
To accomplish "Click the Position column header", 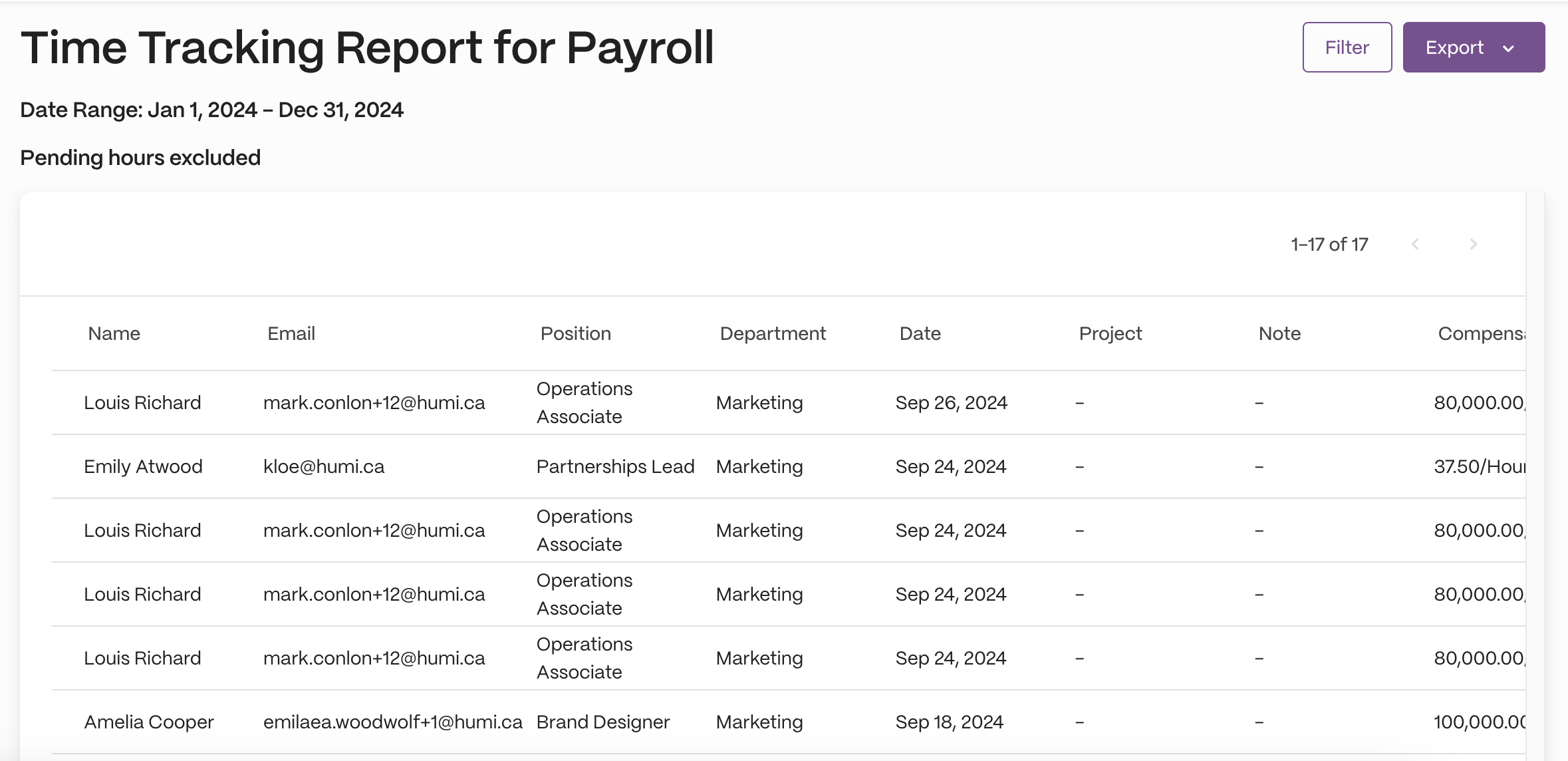I will 575,333.
